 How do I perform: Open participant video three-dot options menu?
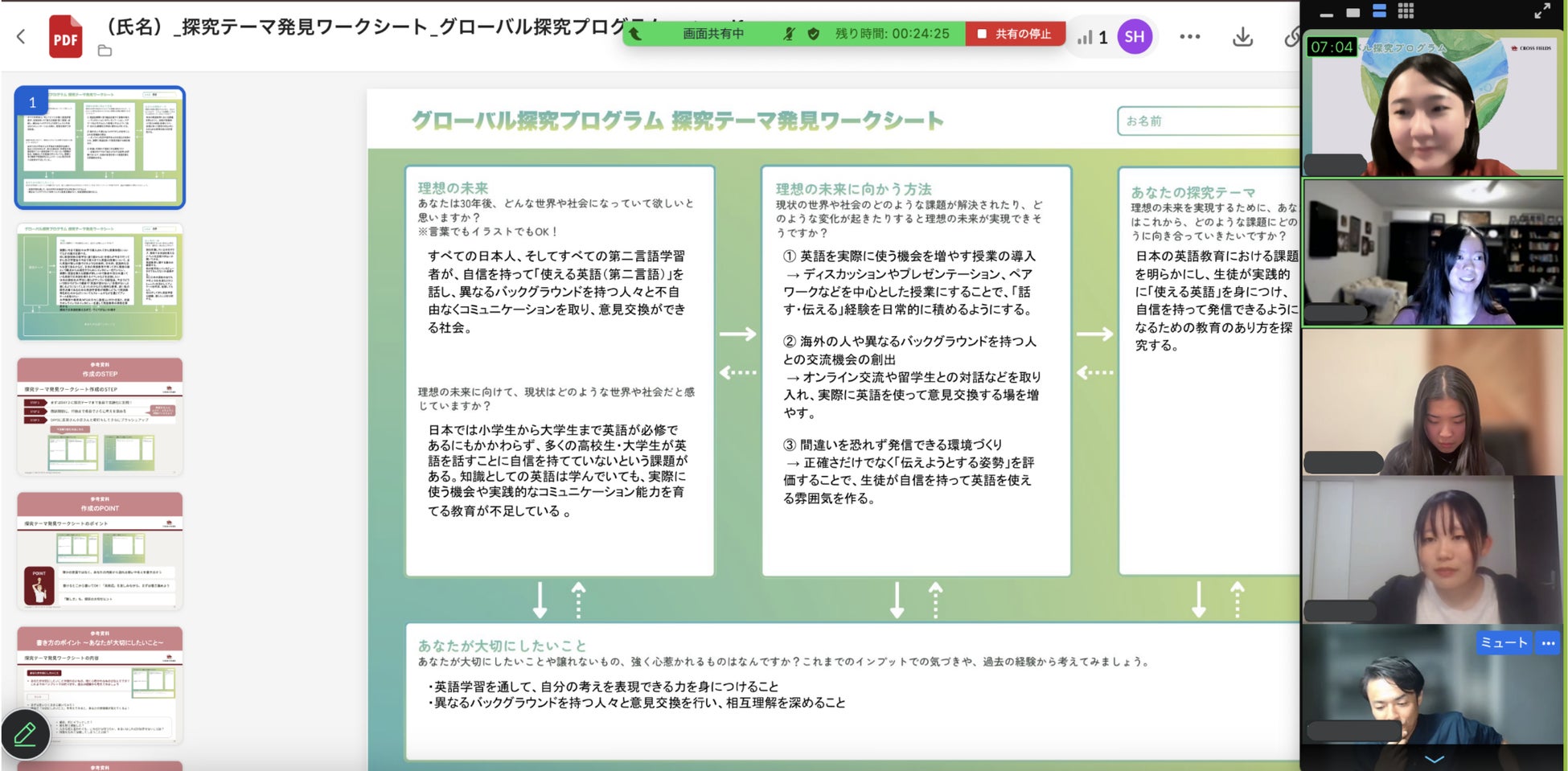(x=1548, y=642)
